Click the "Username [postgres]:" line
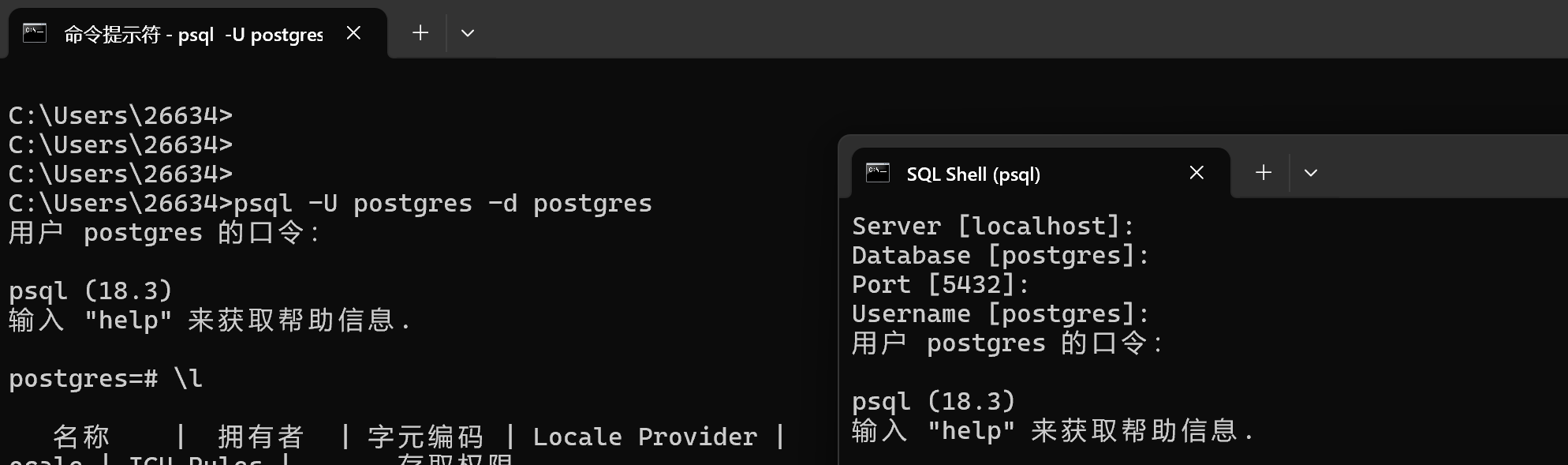The width and height of the screenshot is (1568, 465). 1000,314
